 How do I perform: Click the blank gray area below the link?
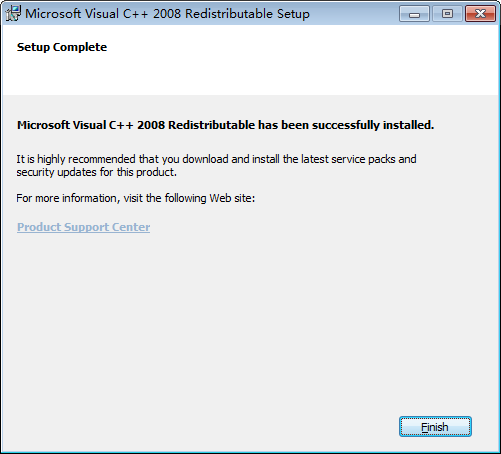tap(250, 317)
